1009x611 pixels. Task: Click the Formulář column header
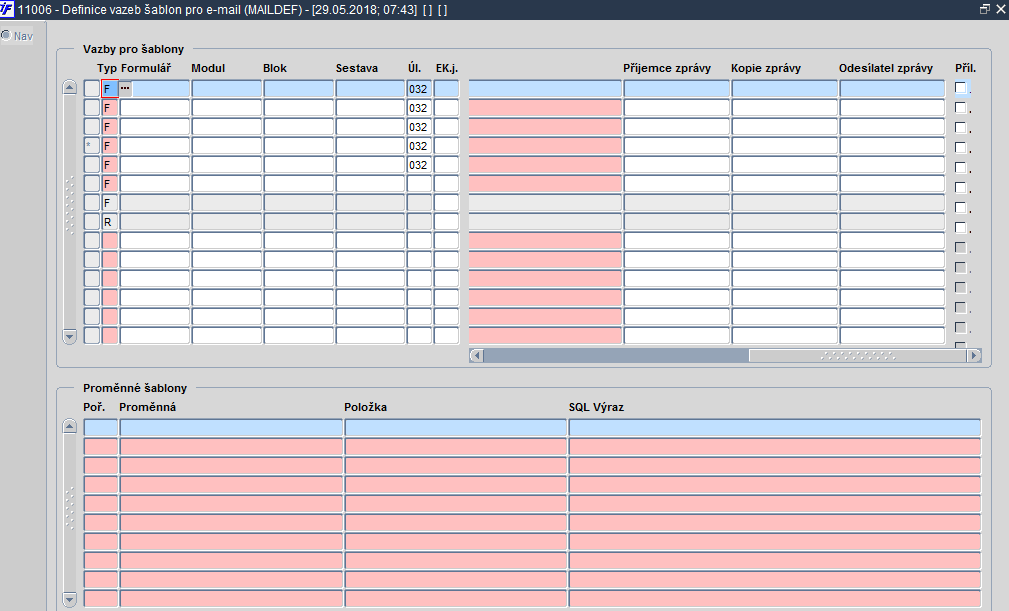145,68
